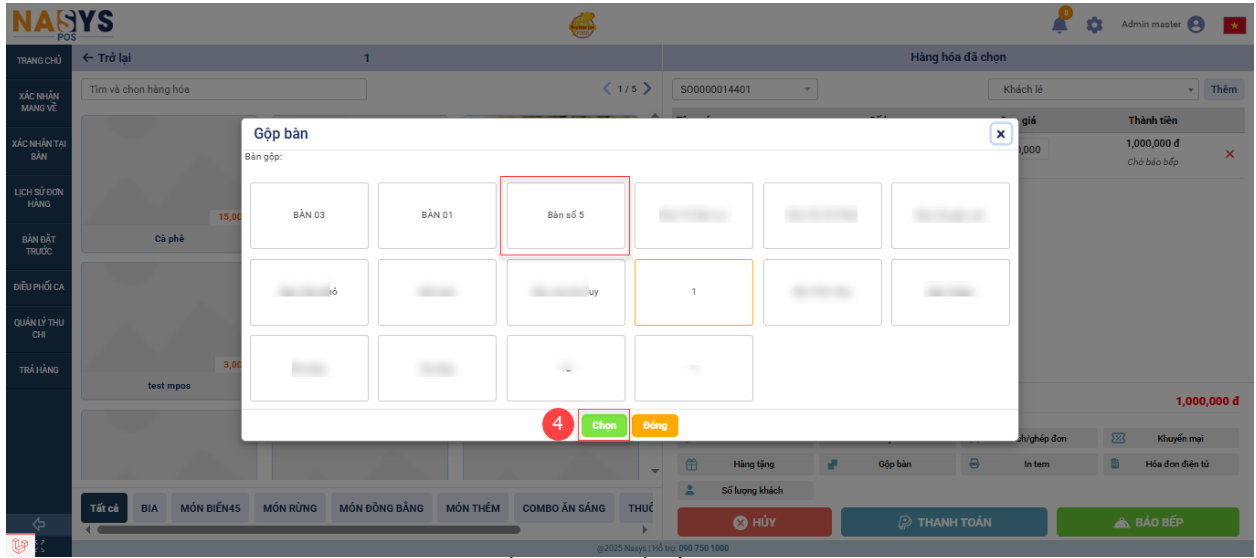Open the order number SO0000014401 dropdown

(745, 89)
